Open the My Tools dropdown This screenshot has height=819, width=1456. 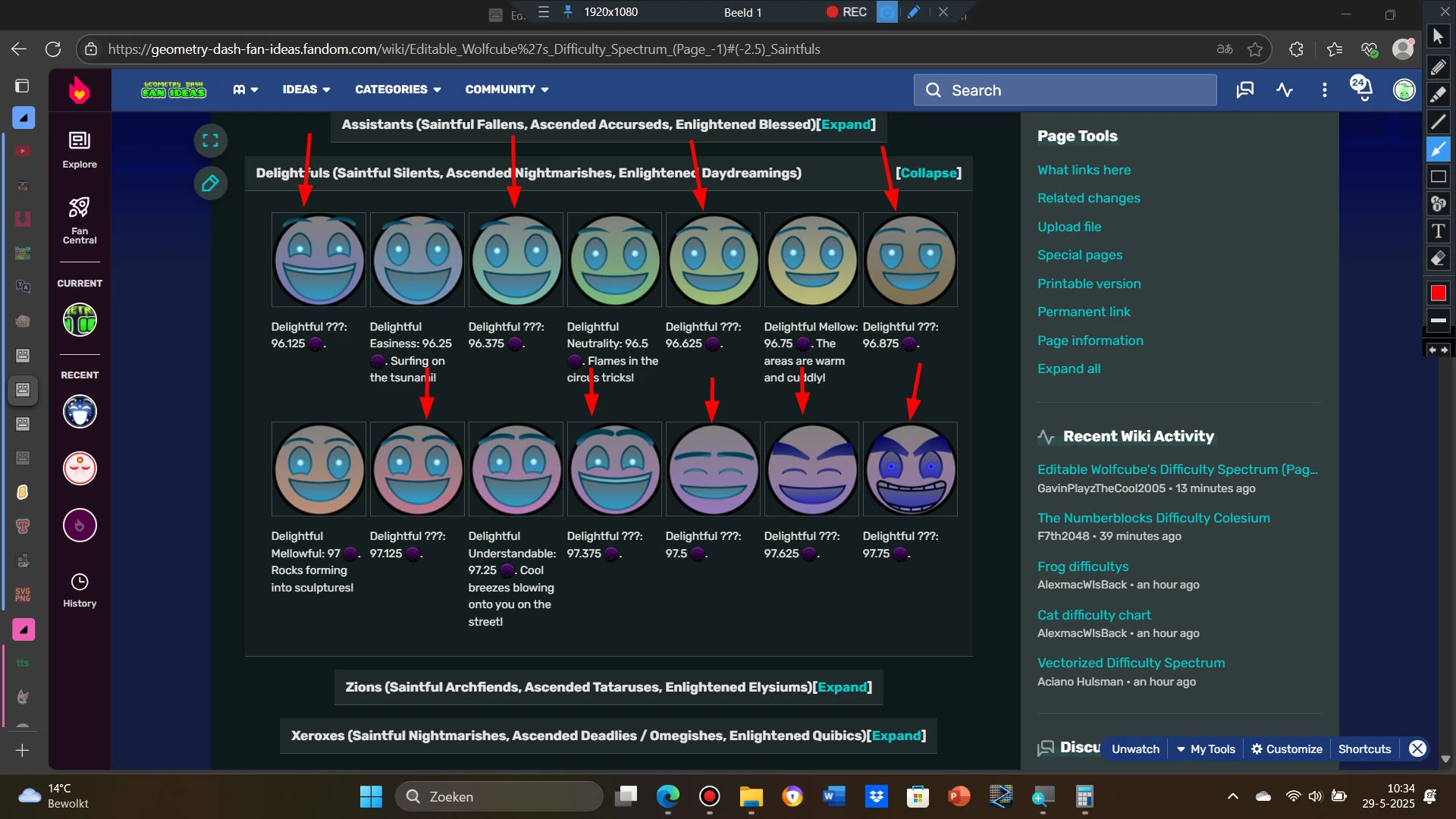[1206, 748]
